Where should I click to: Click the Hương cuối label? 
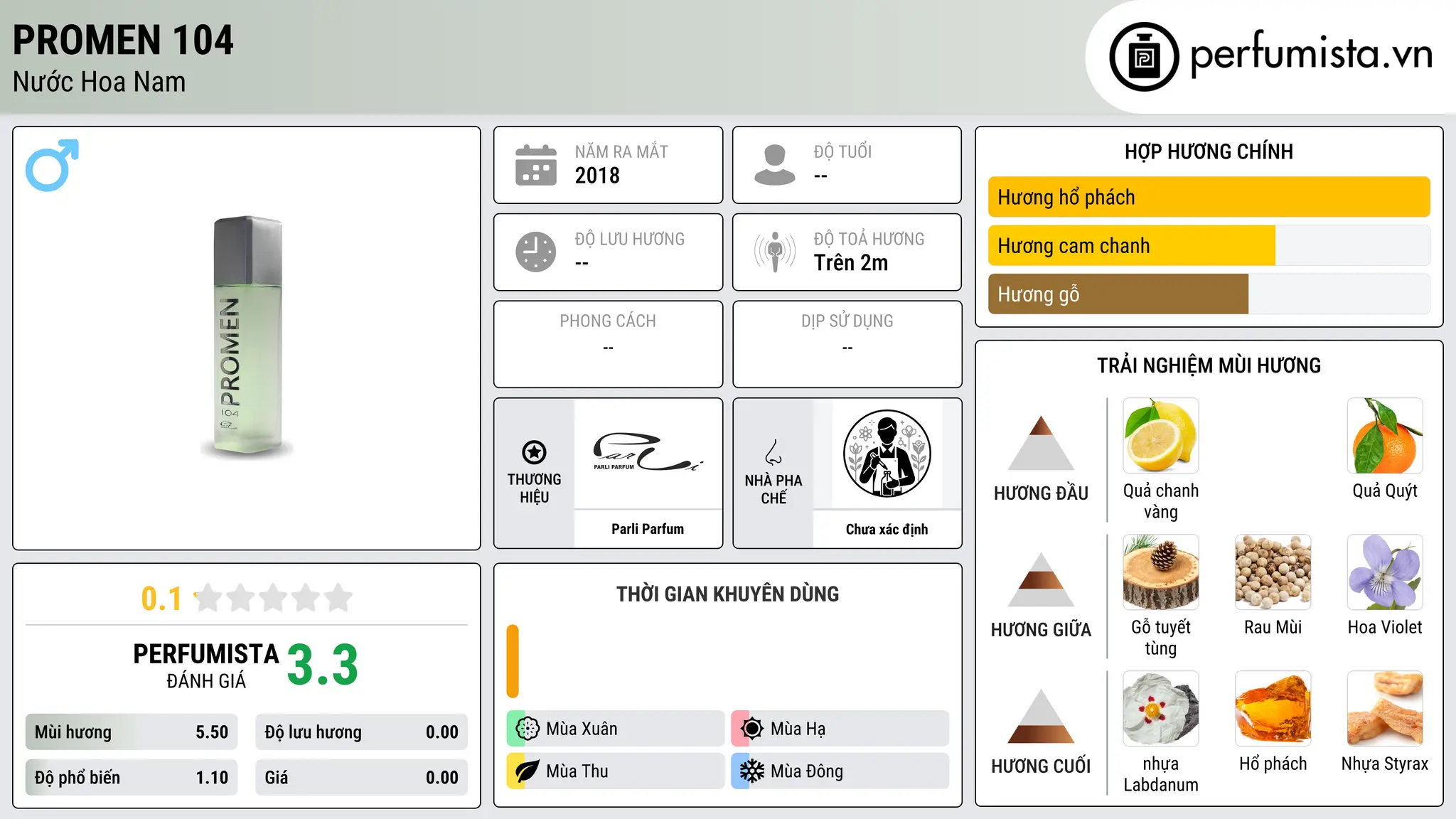click(x=1041, y=766)
